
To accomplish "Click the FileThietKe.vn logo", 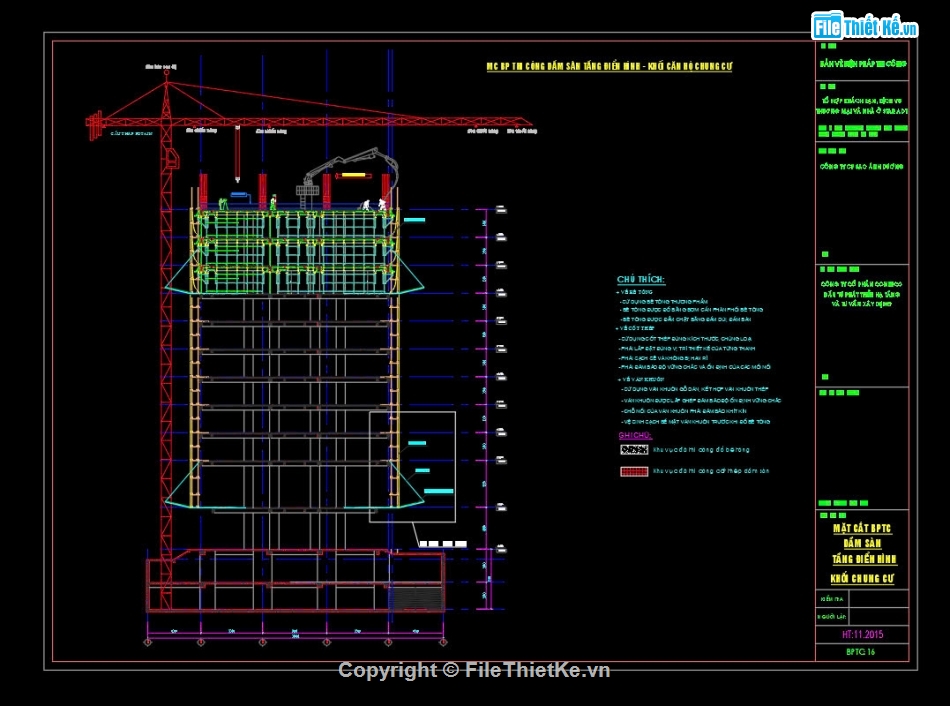I will (x=865, y=25).
